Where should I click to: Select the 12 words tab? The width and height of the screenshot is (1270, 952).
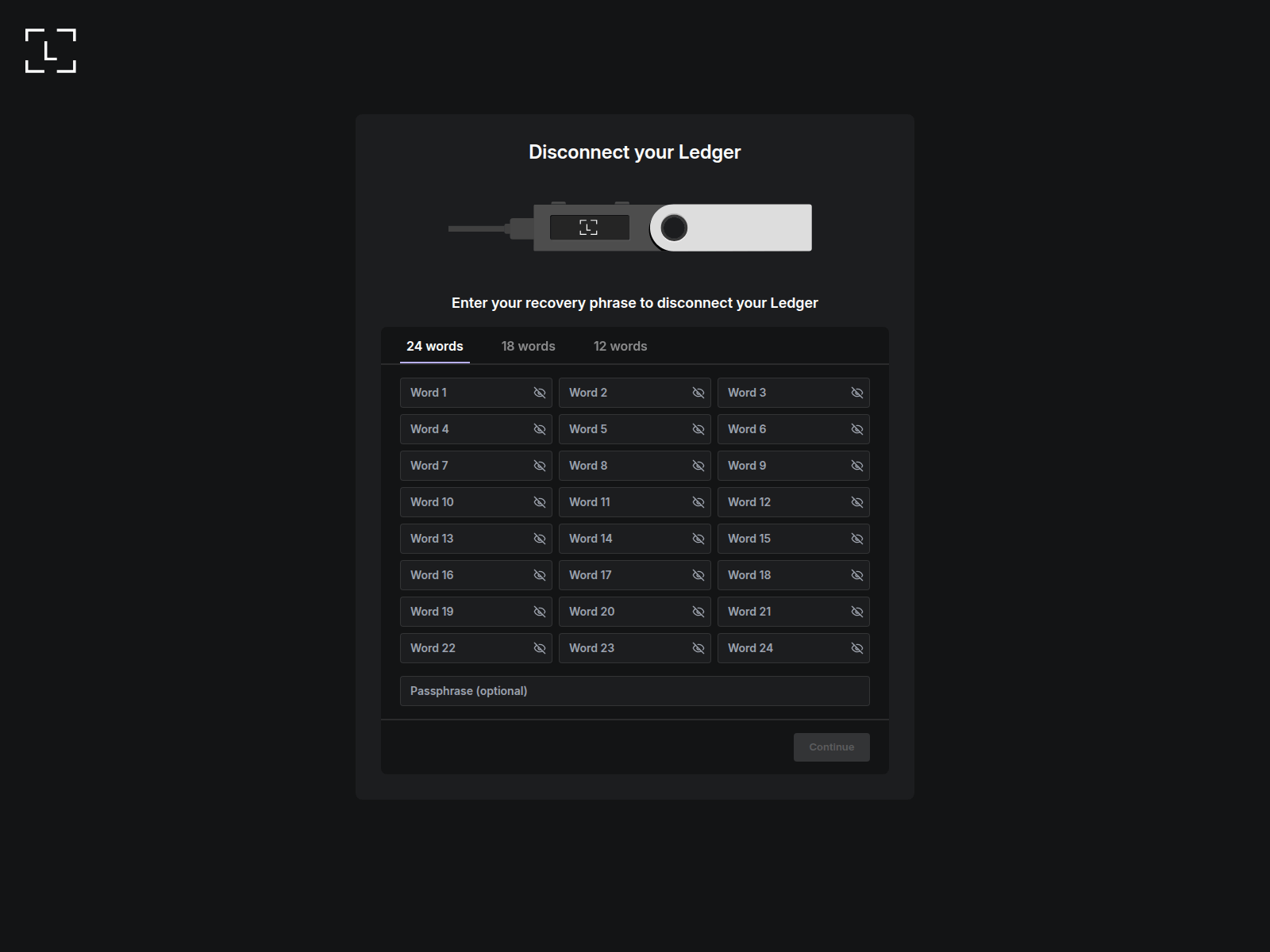(620, 346)
